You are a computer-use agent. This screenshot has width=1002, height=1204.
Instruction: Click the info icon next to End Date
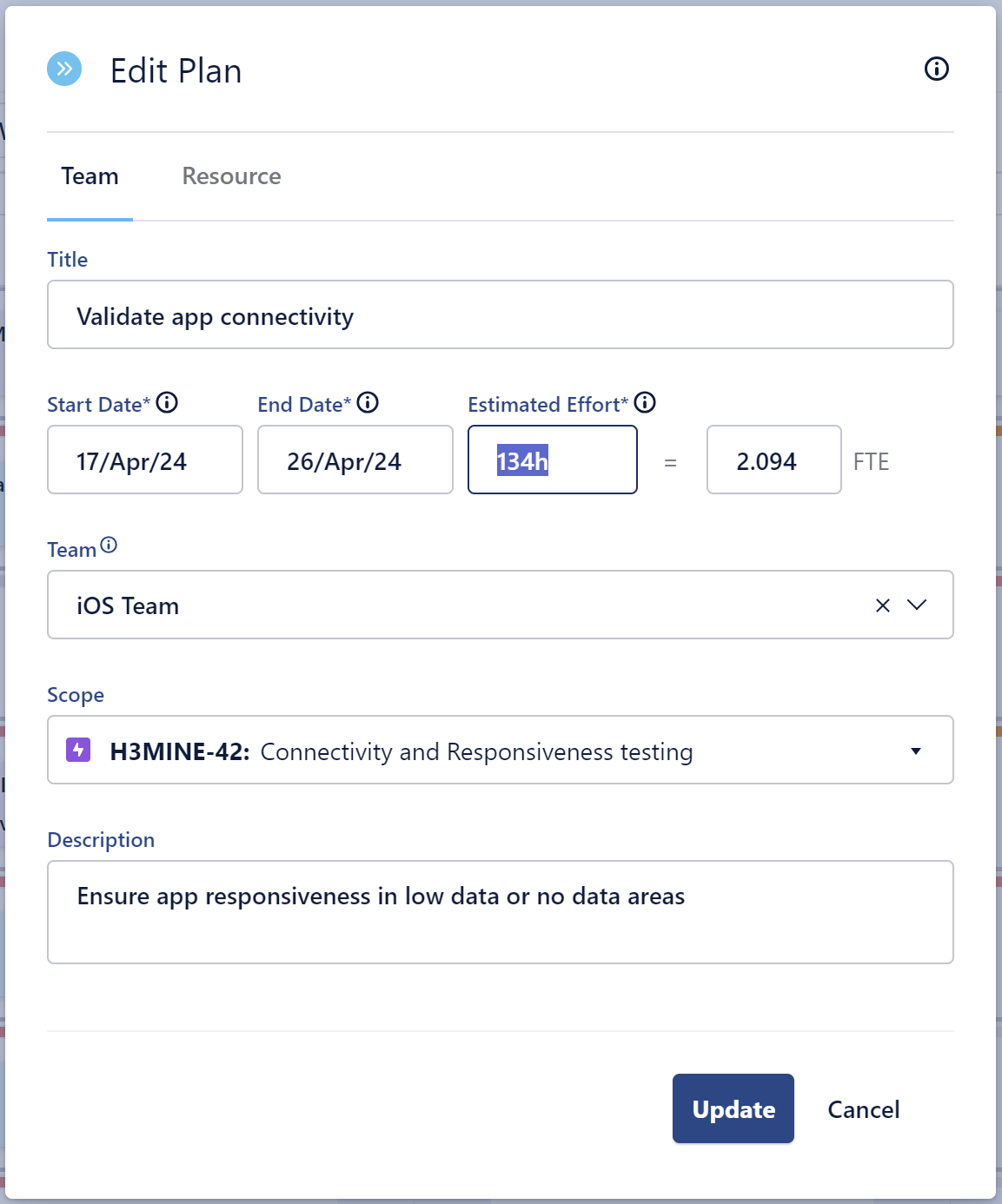(x=368, y=403)
